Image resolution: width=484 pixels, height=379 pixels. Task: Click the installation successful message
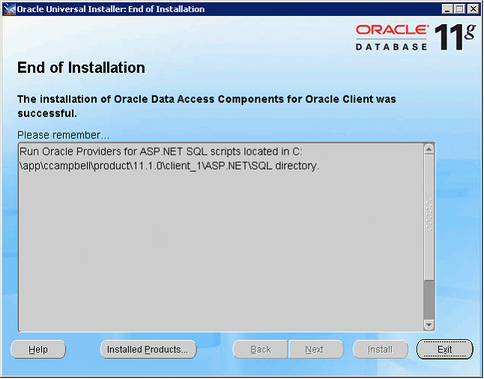[x=206, y=106]
